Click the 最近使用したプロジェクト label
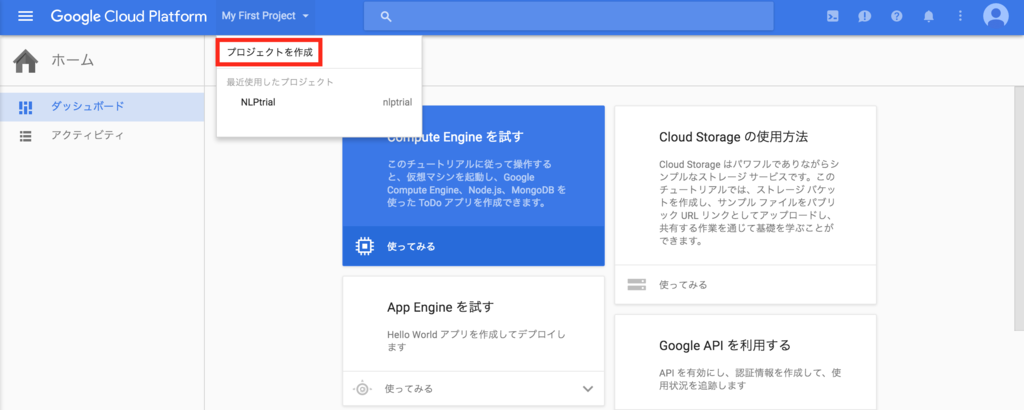The height and width of the screenshot is (410, 1024). pyautogui.click(x=280, y=82)
